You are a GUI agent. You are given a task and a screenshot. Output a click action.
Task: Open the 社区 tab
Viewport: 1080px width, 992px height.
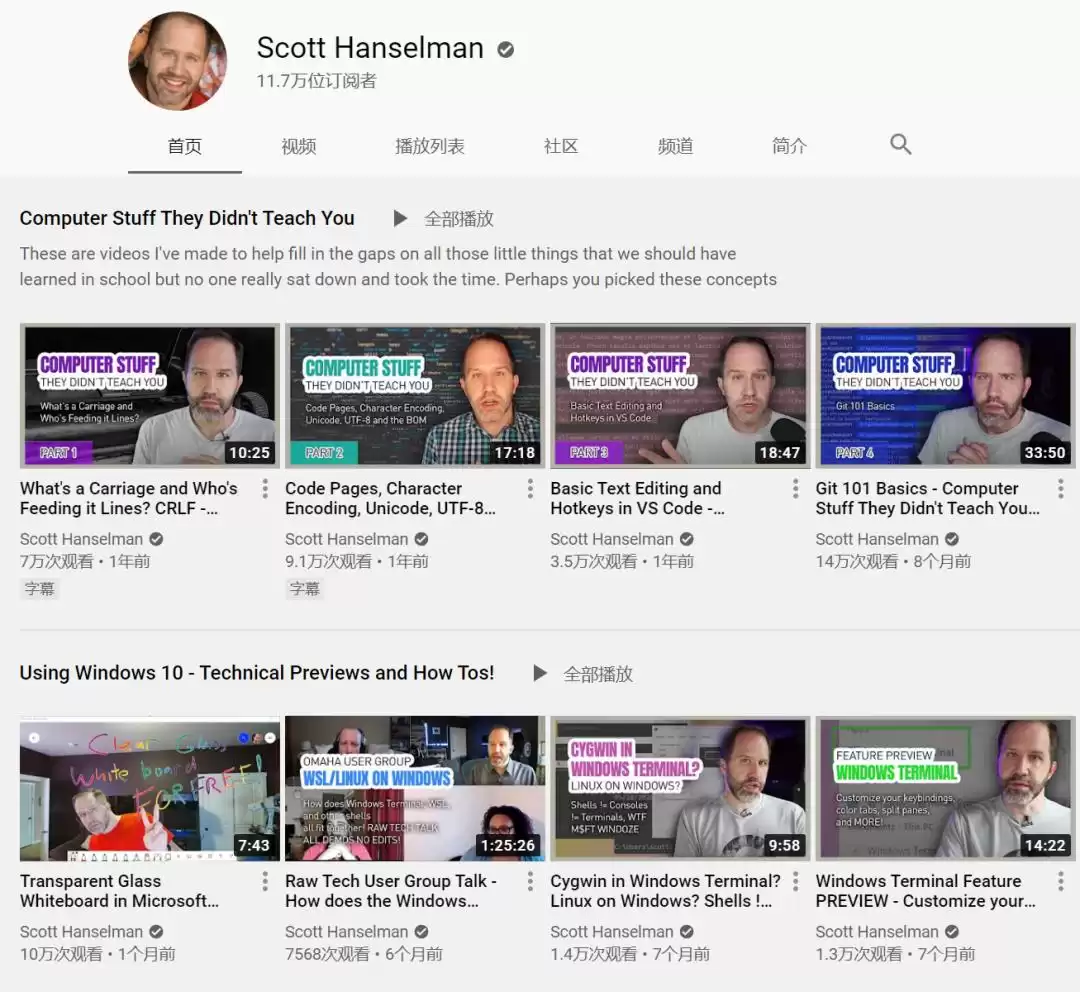click(x=561, y=146)
